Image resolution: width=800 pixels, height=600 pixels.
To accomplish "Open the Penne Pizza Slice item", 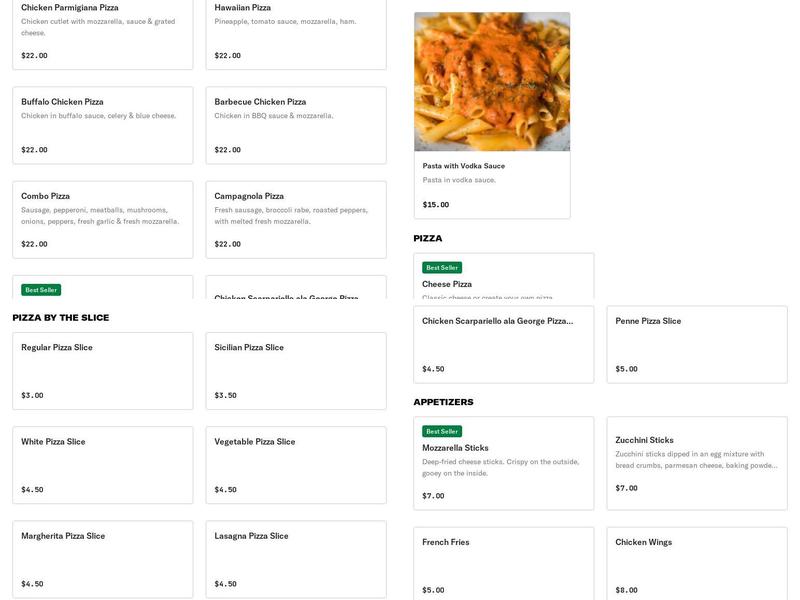I will (696, 344).
